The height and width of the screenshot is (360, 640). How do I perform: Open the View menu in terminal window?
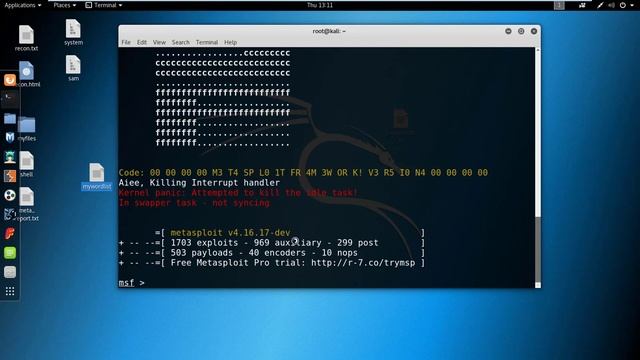[159, 42]
